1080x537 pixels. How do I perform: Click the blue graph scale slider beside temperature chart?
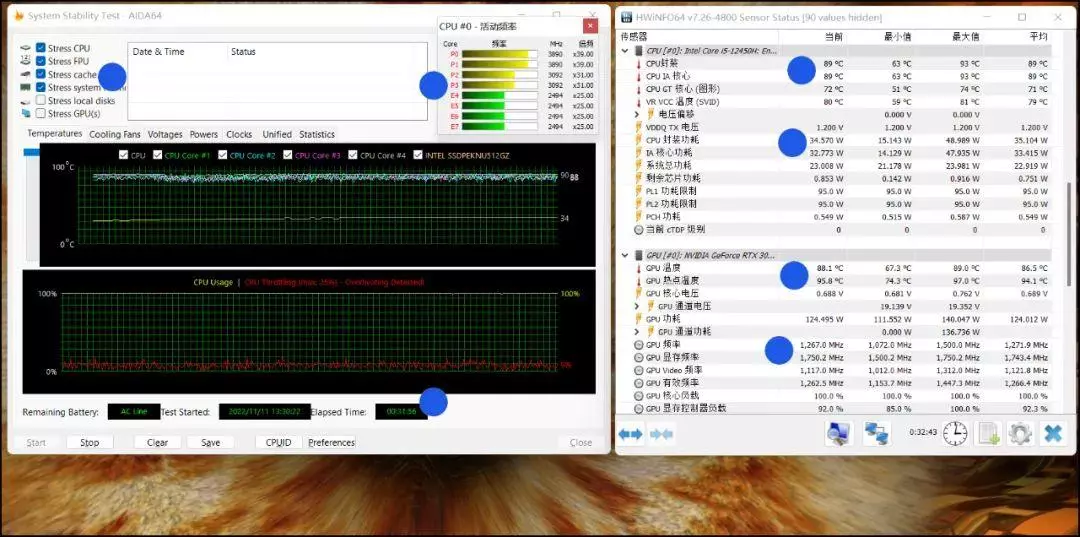[x=32, y=152]
